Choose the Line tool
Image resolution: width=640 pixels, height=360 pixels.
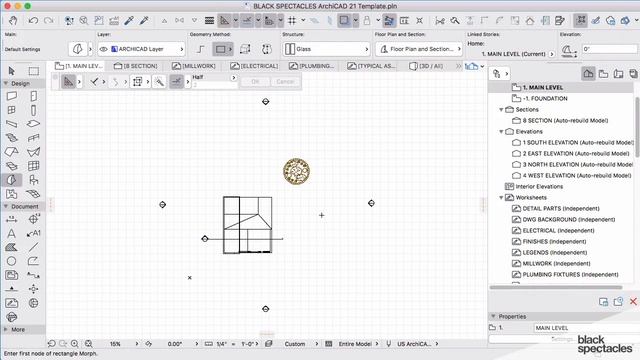pyautogui.click(x=33, y=247)
